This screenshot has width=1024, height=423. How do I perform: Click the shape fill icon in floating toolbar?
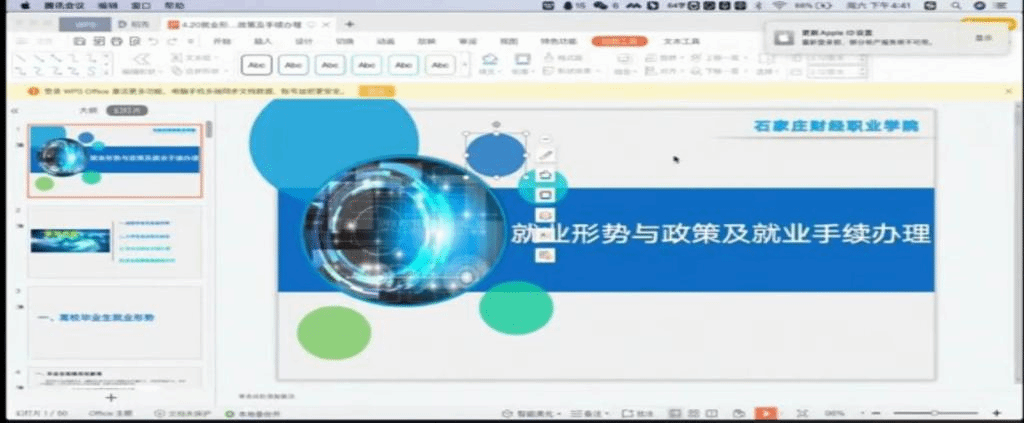[545, 175]
